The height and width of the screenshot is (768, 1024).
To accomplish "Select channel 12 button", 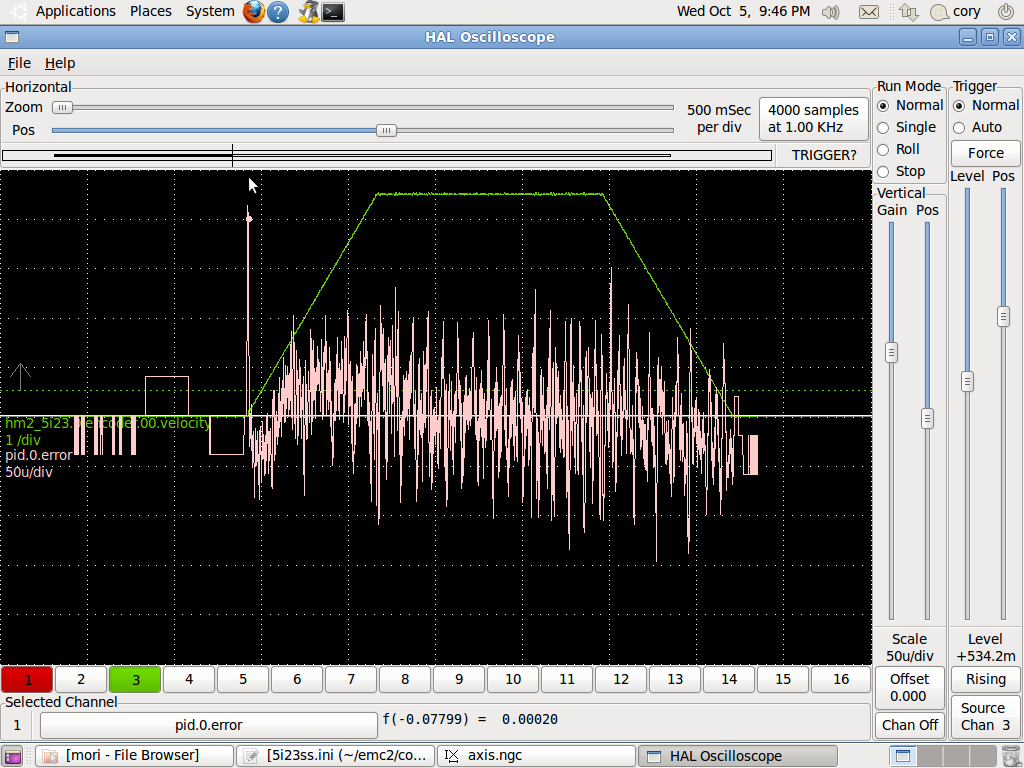I will point(621,680).
